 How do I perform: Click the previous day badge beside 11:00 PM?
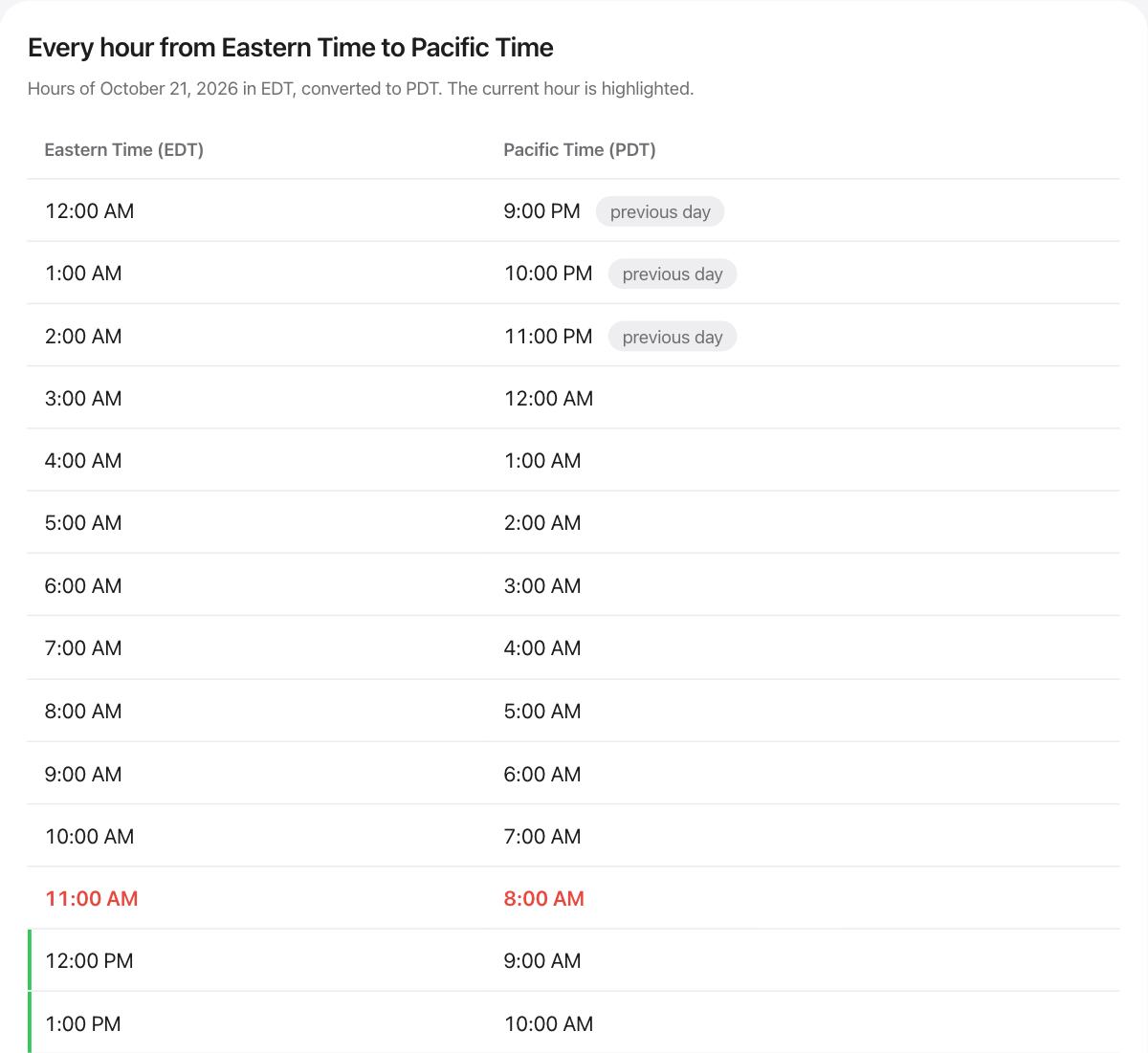pos(673,337)
